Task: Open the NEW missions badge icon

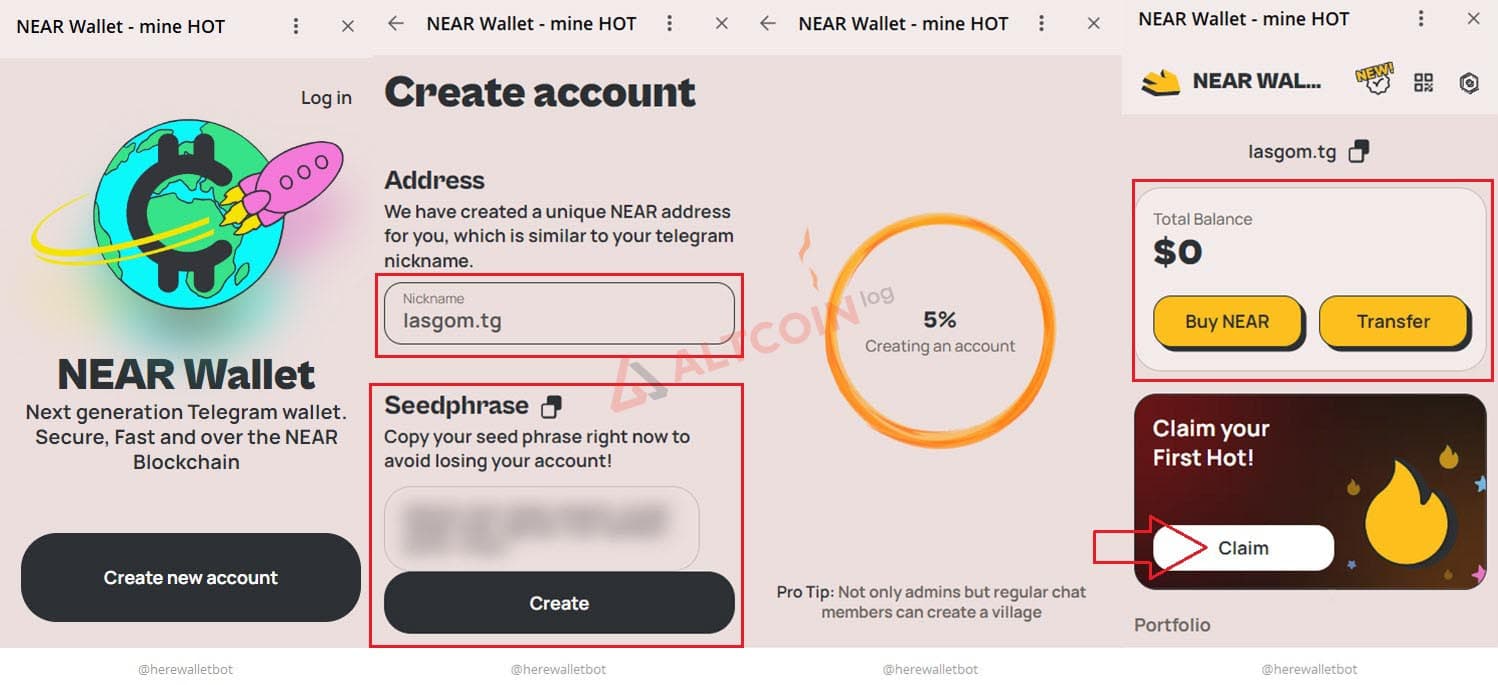Action: [1373, 81]
